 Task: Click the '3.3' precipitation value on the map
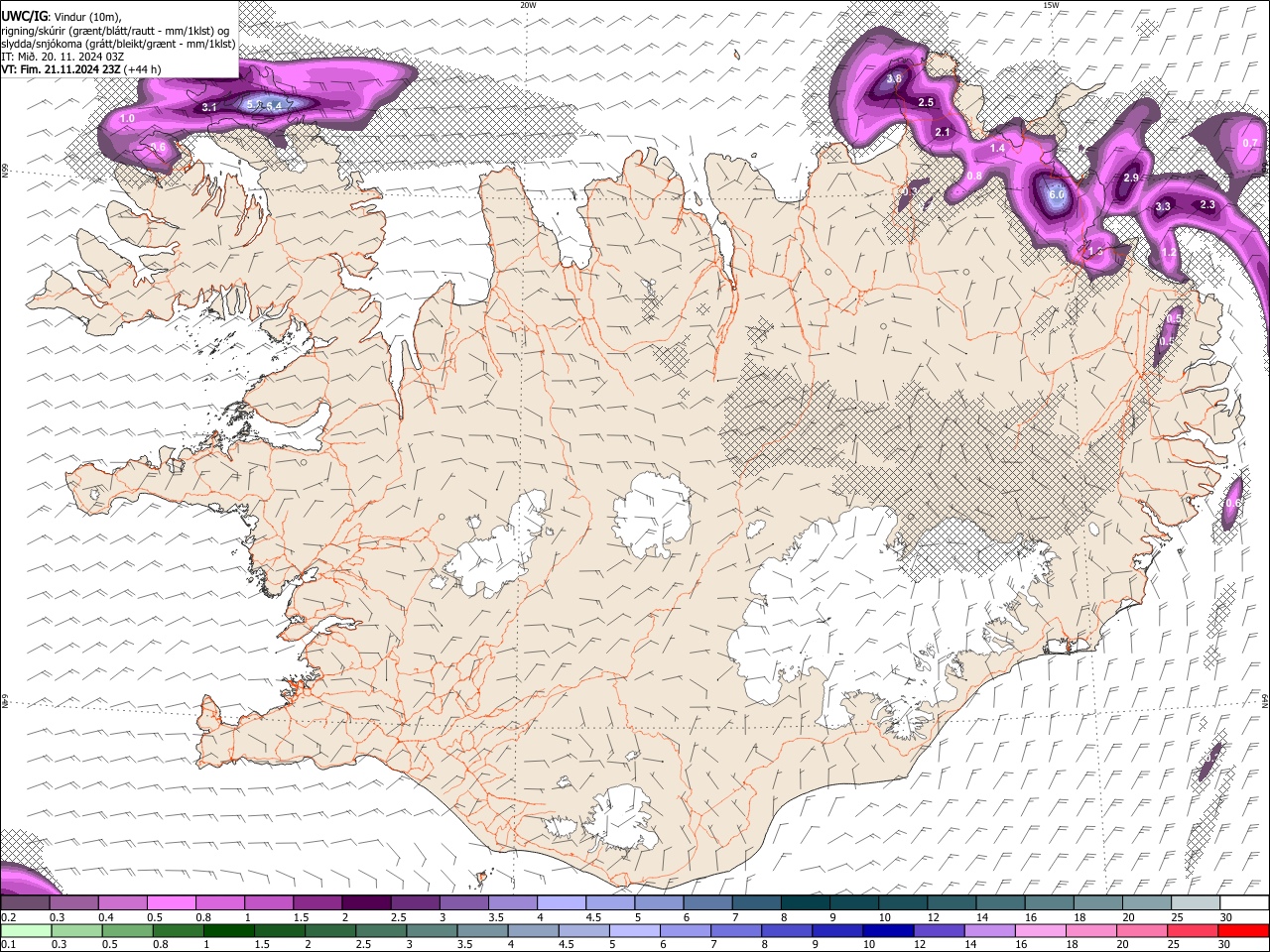pos(1164,206)
